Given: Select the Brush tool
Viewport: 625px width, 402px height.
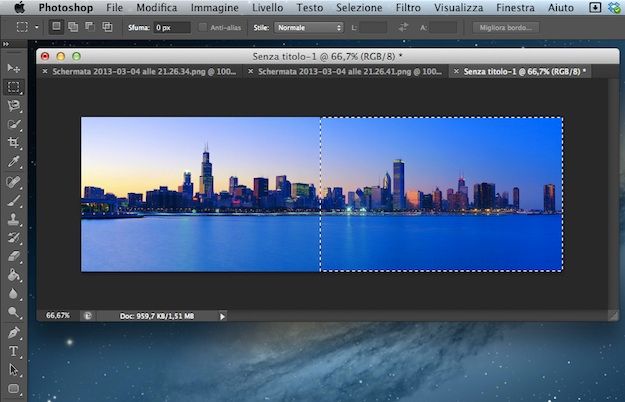Looking at the screenshot, I should 14,200.
